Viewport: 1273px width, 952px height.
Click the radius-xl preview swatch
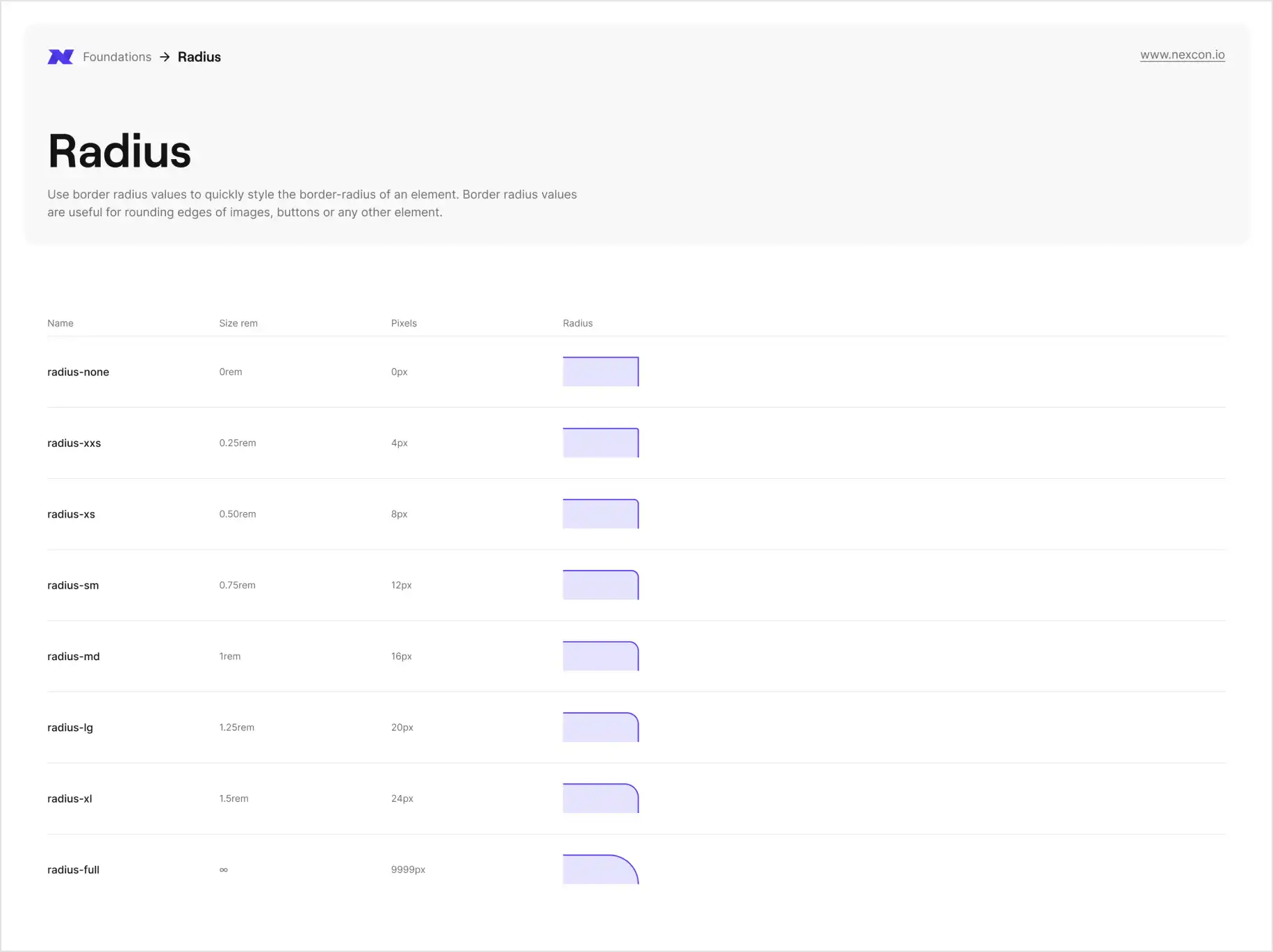[601, 798]
